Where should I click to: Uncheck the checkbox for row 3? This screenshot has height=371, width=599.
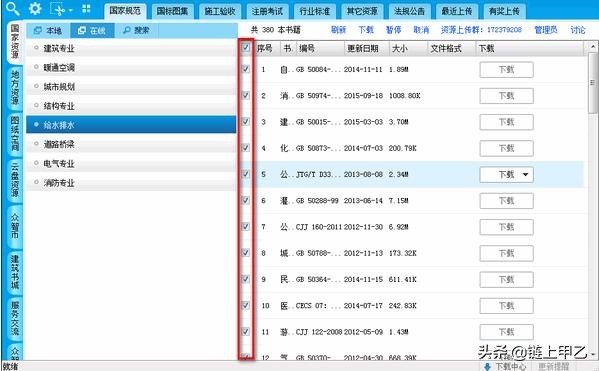246,122
